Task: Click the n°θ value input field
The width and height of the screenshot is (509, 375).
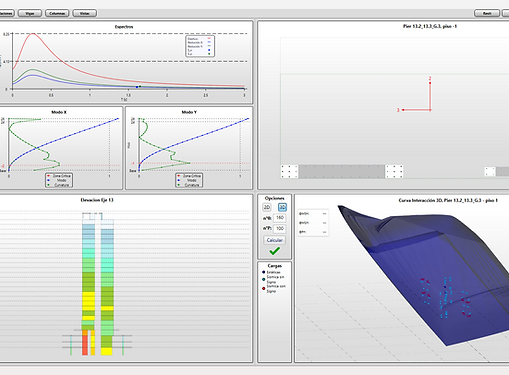Action: click(x=279, y=218)
